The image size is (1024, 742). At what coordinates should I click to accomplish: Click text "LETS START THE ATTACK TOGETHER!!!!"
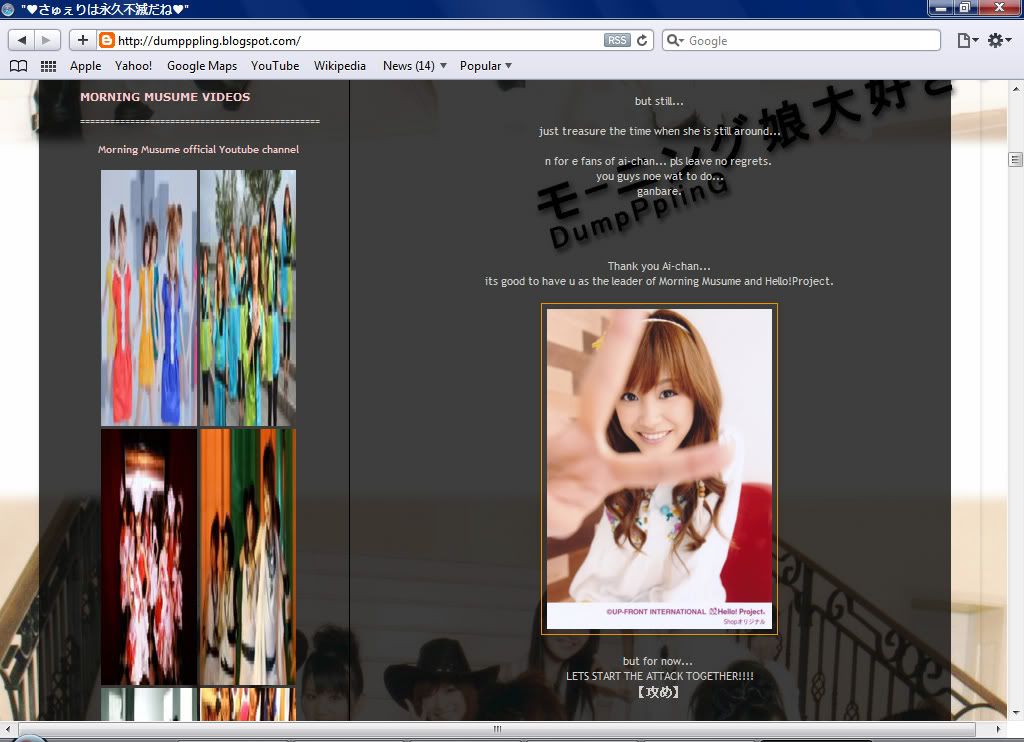[x=660, y=676]
